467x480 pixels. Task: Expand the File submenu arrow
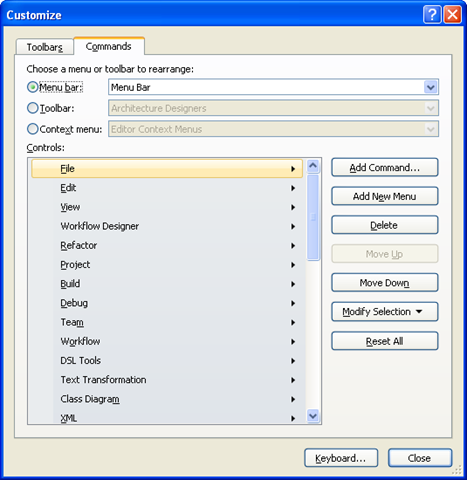pos(293,169)
